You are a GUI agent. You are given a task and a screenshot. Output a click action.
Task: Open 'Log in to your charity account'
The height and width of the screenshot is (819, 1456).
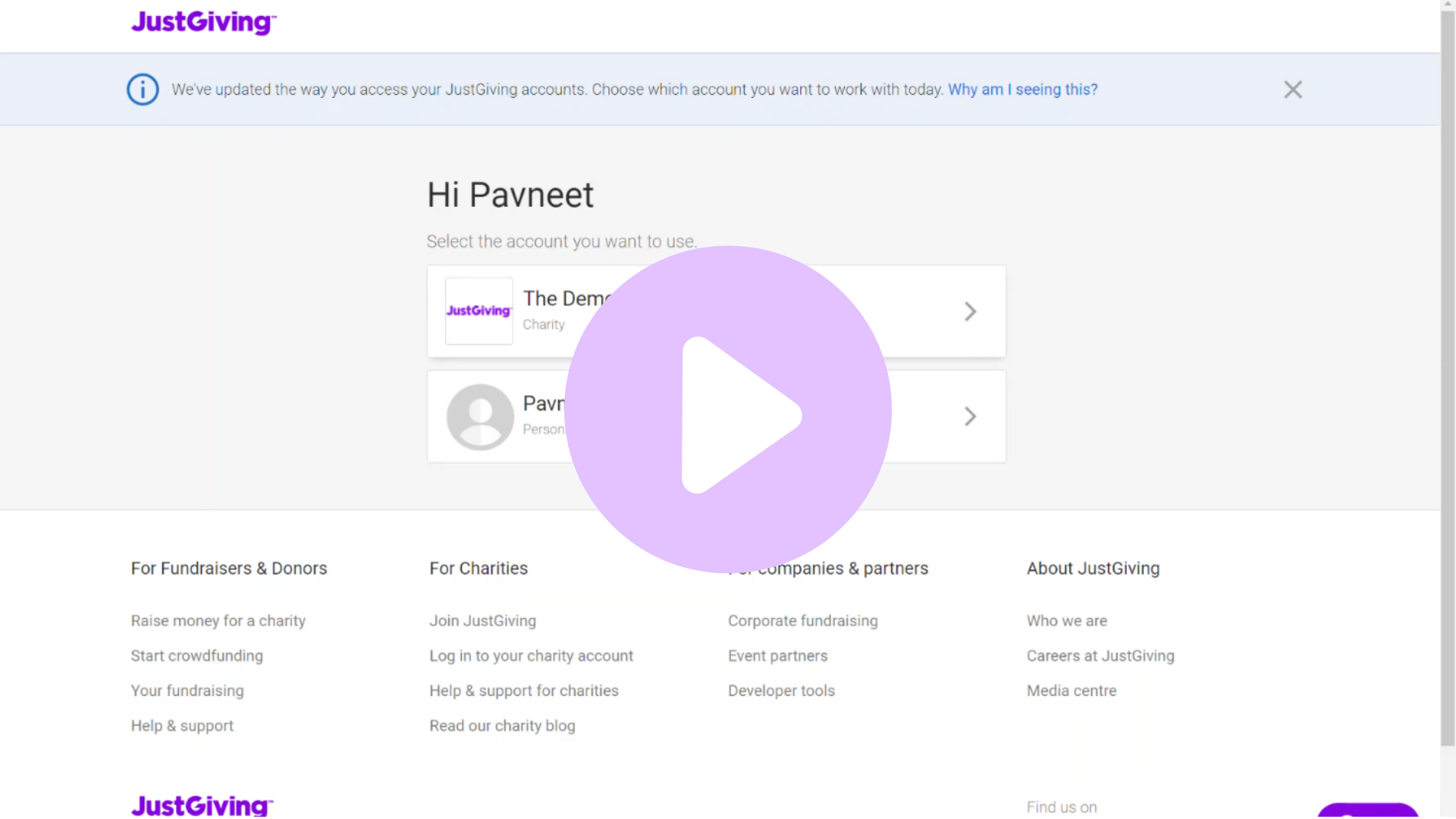point(532,655)
